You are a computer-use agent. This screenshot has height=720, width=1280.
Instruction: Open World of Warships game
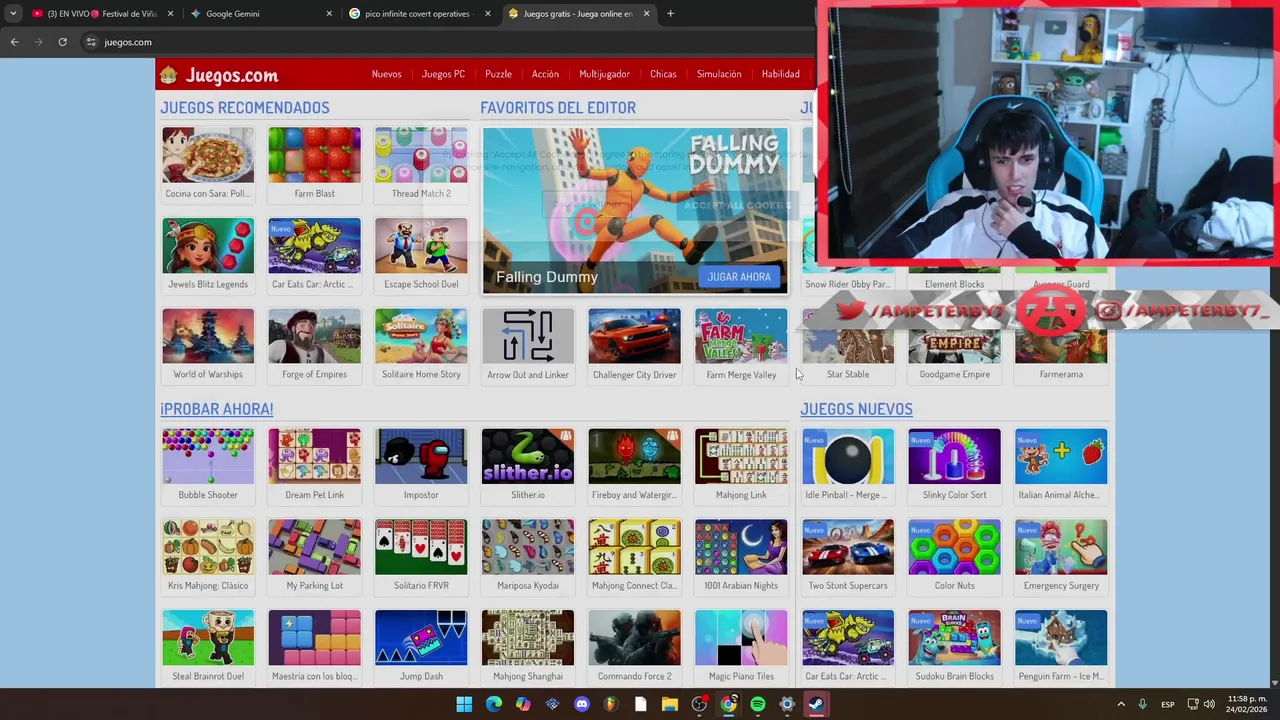(208, 345)
